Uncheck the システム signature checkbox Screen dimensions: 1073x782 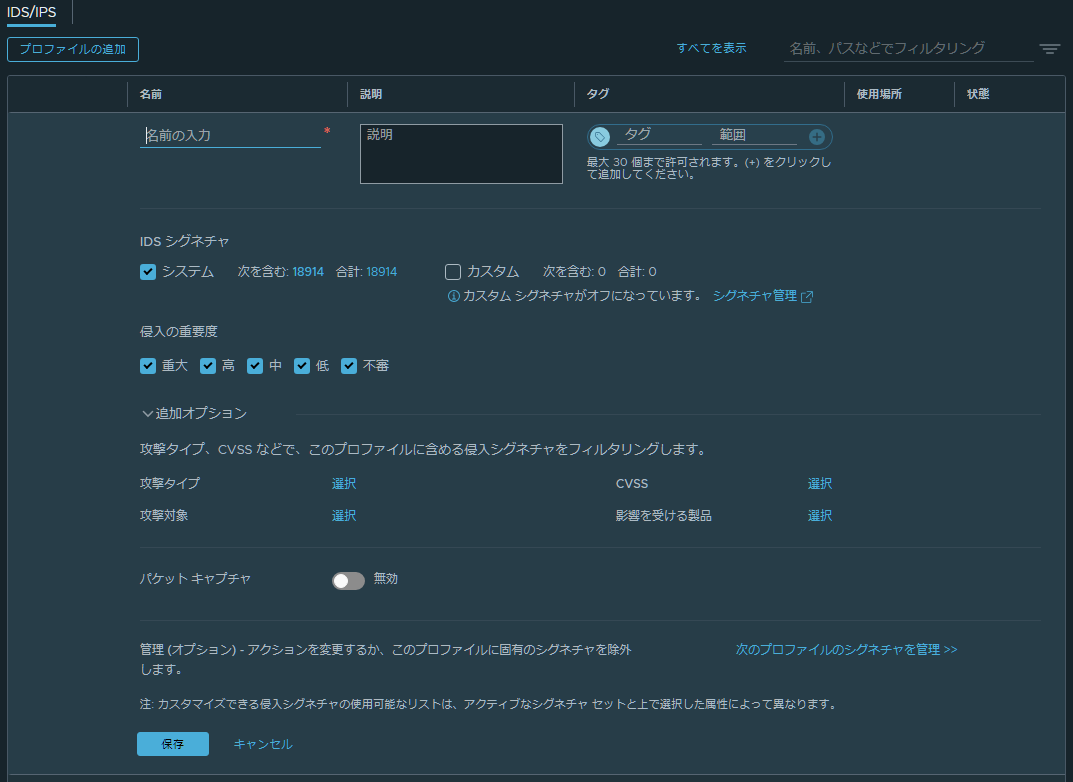pos(148,272)
